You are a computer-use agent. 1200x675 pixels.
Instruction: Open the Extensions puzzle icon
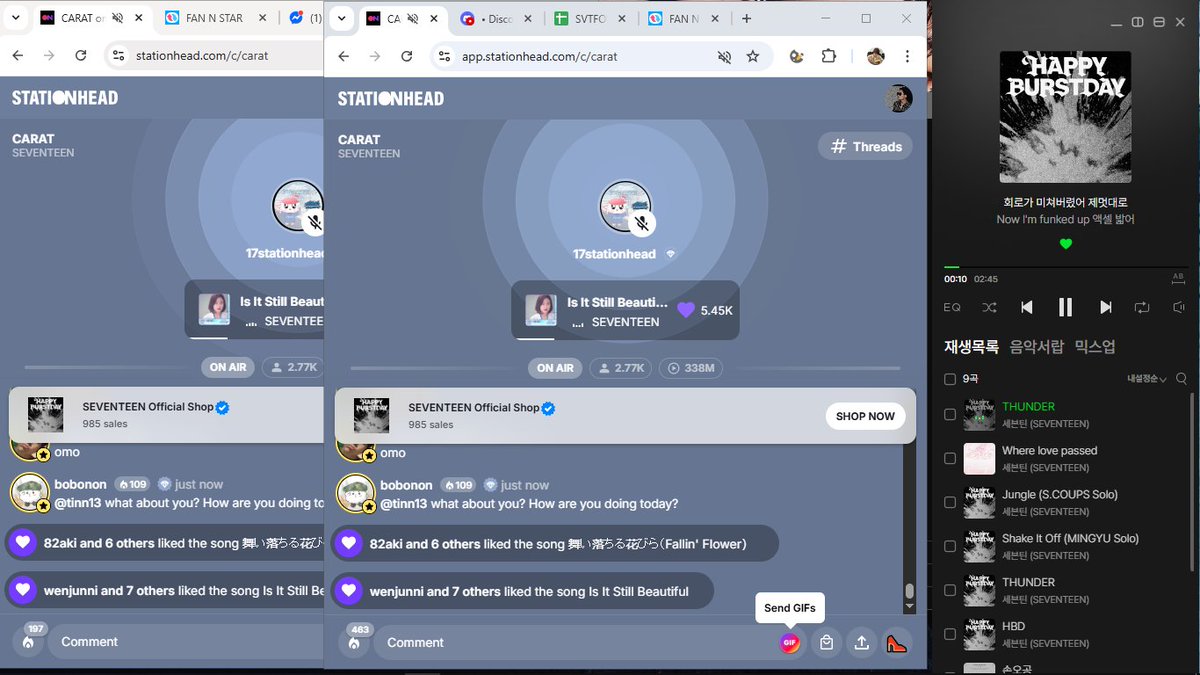(x=829, y=57)
